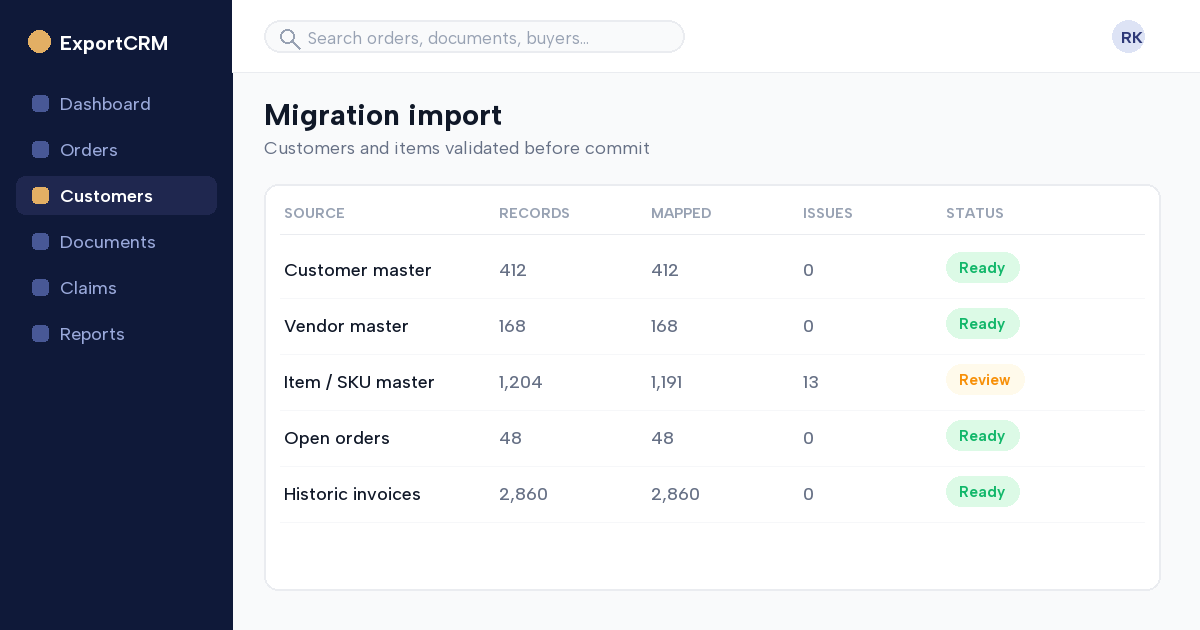Select the Vendor master row name
This screenshot has height=630, width=1200.
(346, 326)
